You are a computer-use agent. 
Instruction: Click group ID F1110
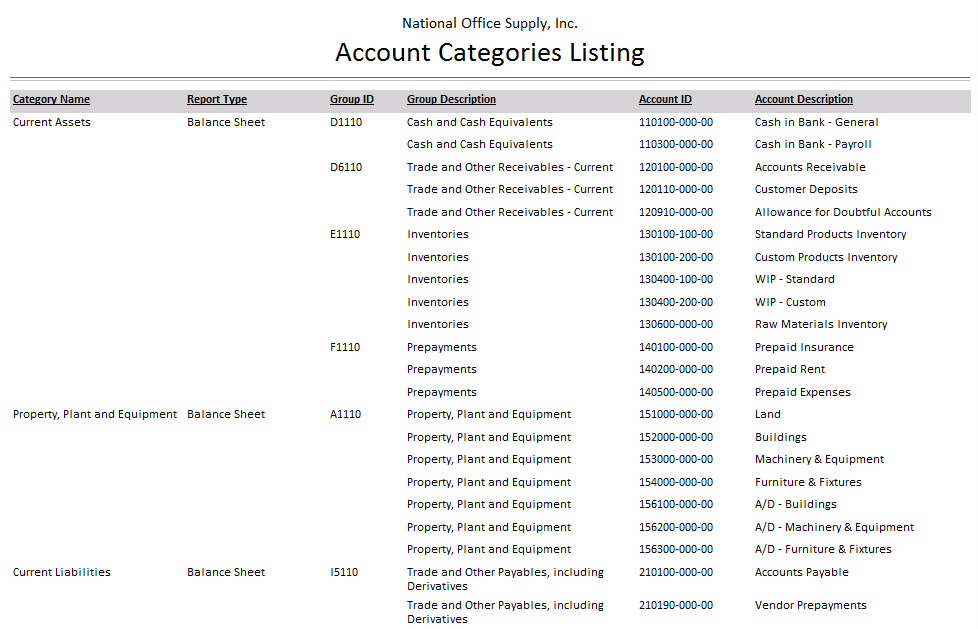(x=345, y=347)
